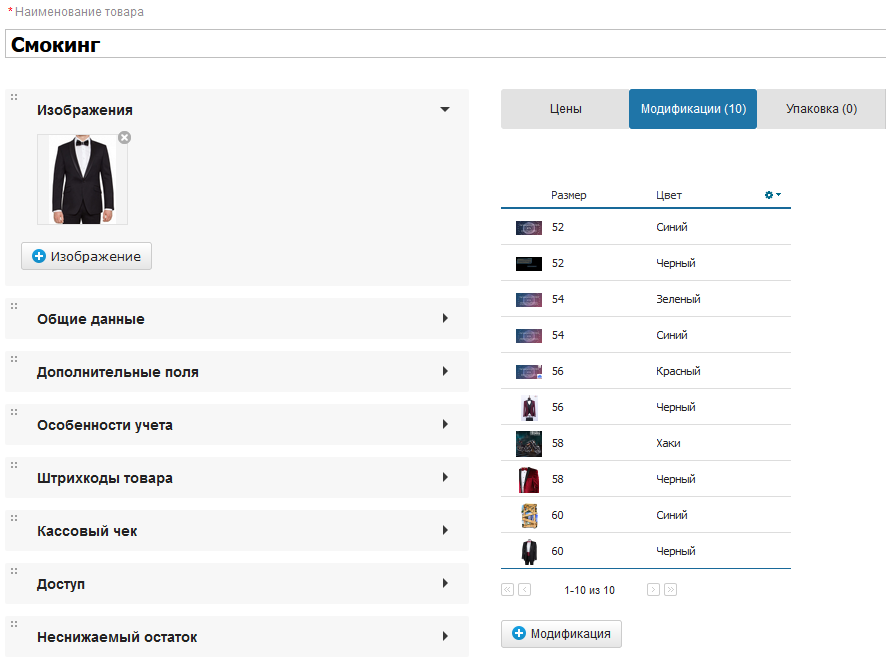The height and width of the screenshot is (664, 886).
Task: Collapse the Изображения section
Action: 445,110
